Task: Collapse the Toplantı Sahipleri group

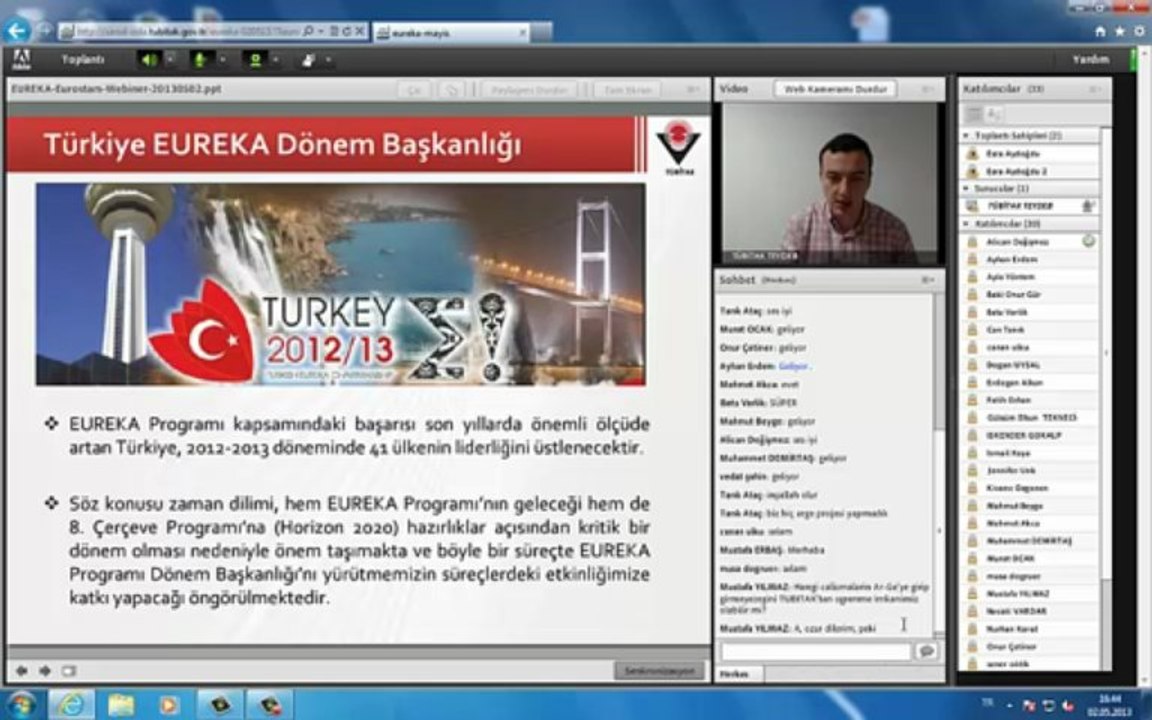Action: [x=966, y=136]
